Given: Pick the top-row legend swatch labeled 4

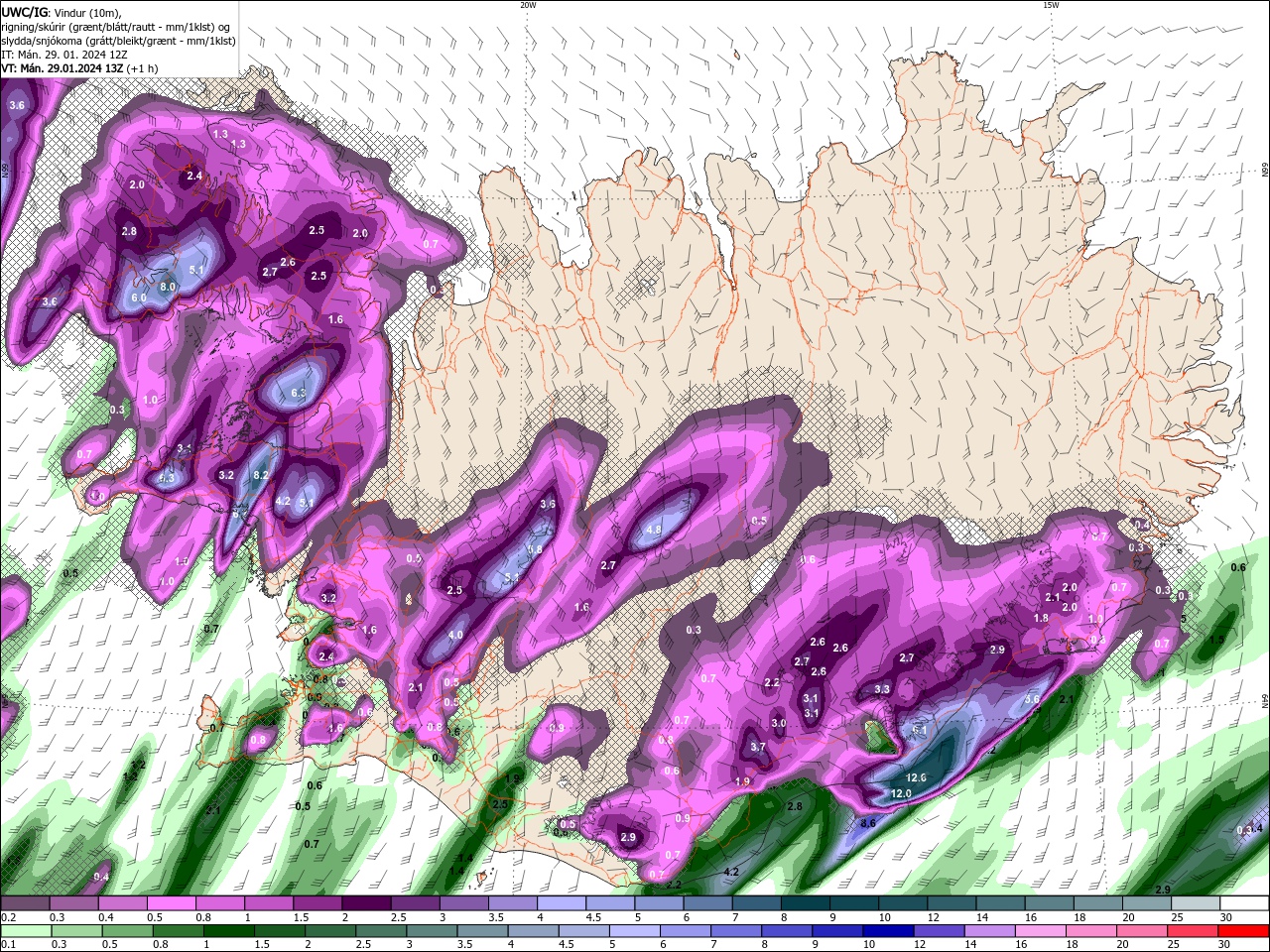Looking at the screenshot, I should (x=561, y=903).
